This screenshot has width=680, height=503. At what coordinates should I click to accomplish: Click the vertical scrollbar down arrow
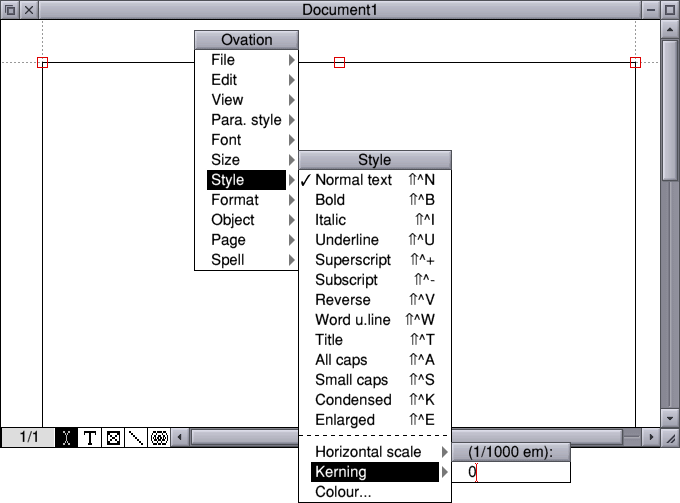pos(670,418)
